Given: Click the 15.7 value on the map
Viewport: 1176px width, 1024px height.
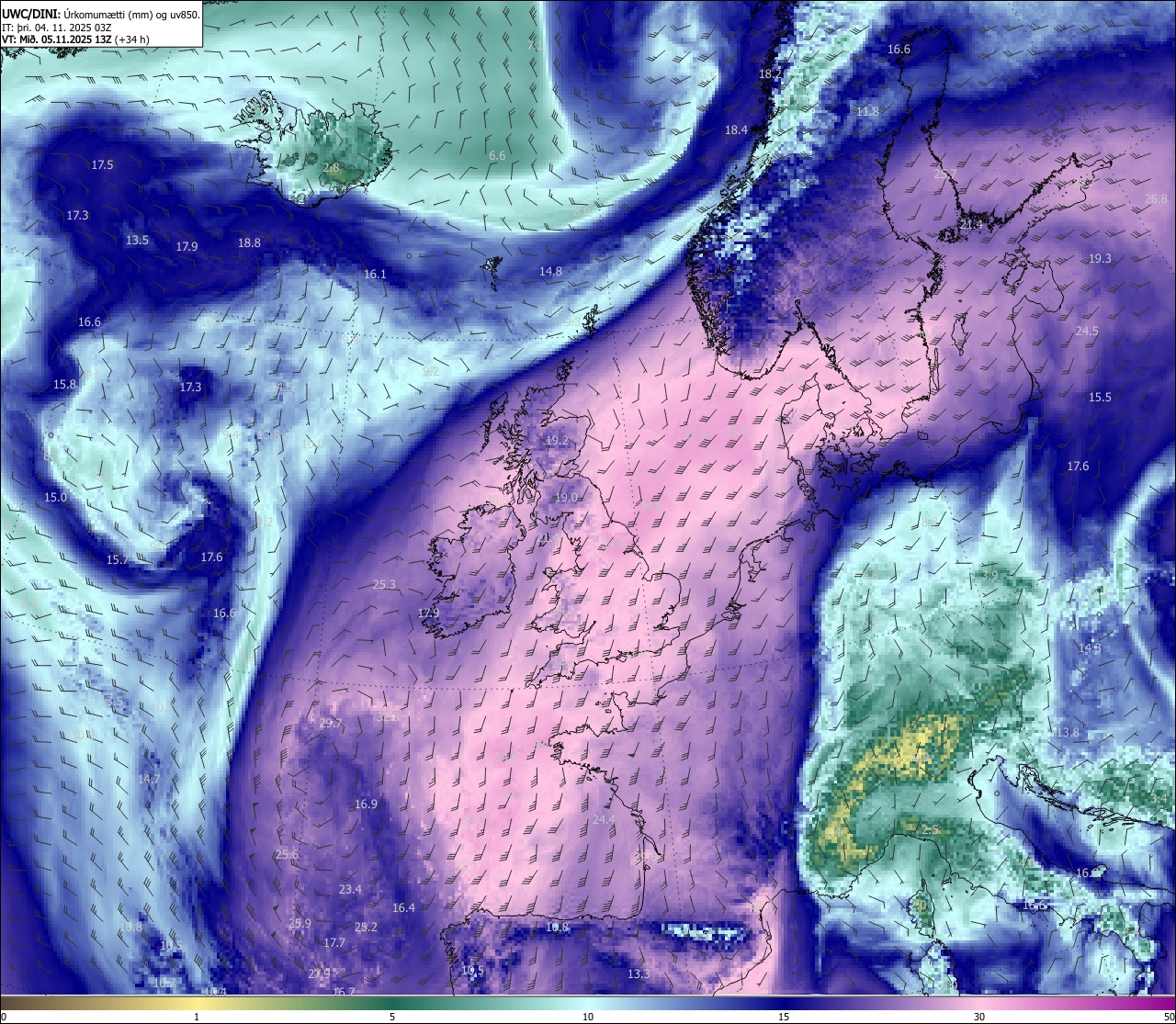Looking at the screenshot, I should [x=117, y=560].
